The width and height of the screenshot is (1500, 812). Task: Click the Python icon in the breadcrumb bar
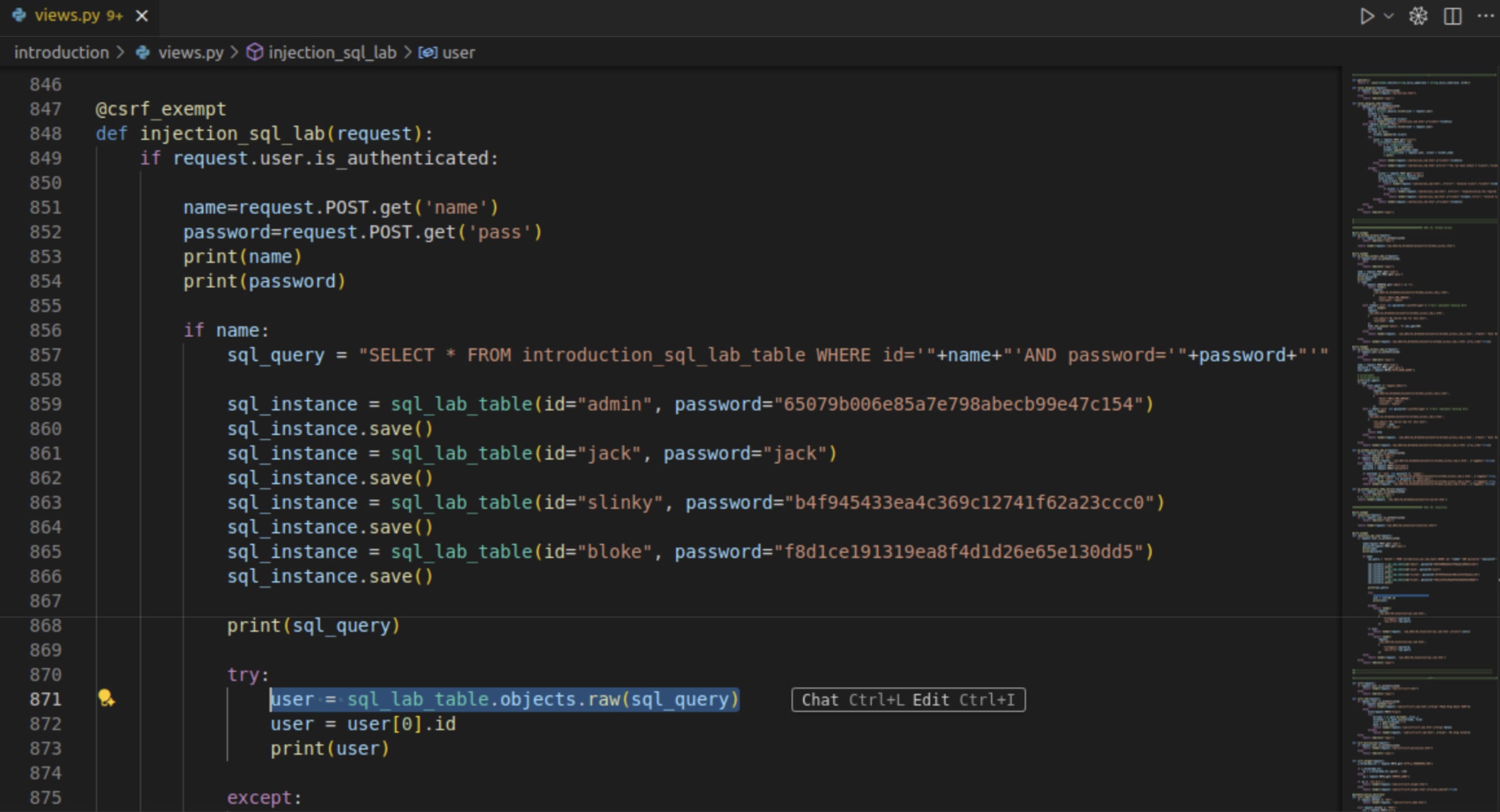144,52
